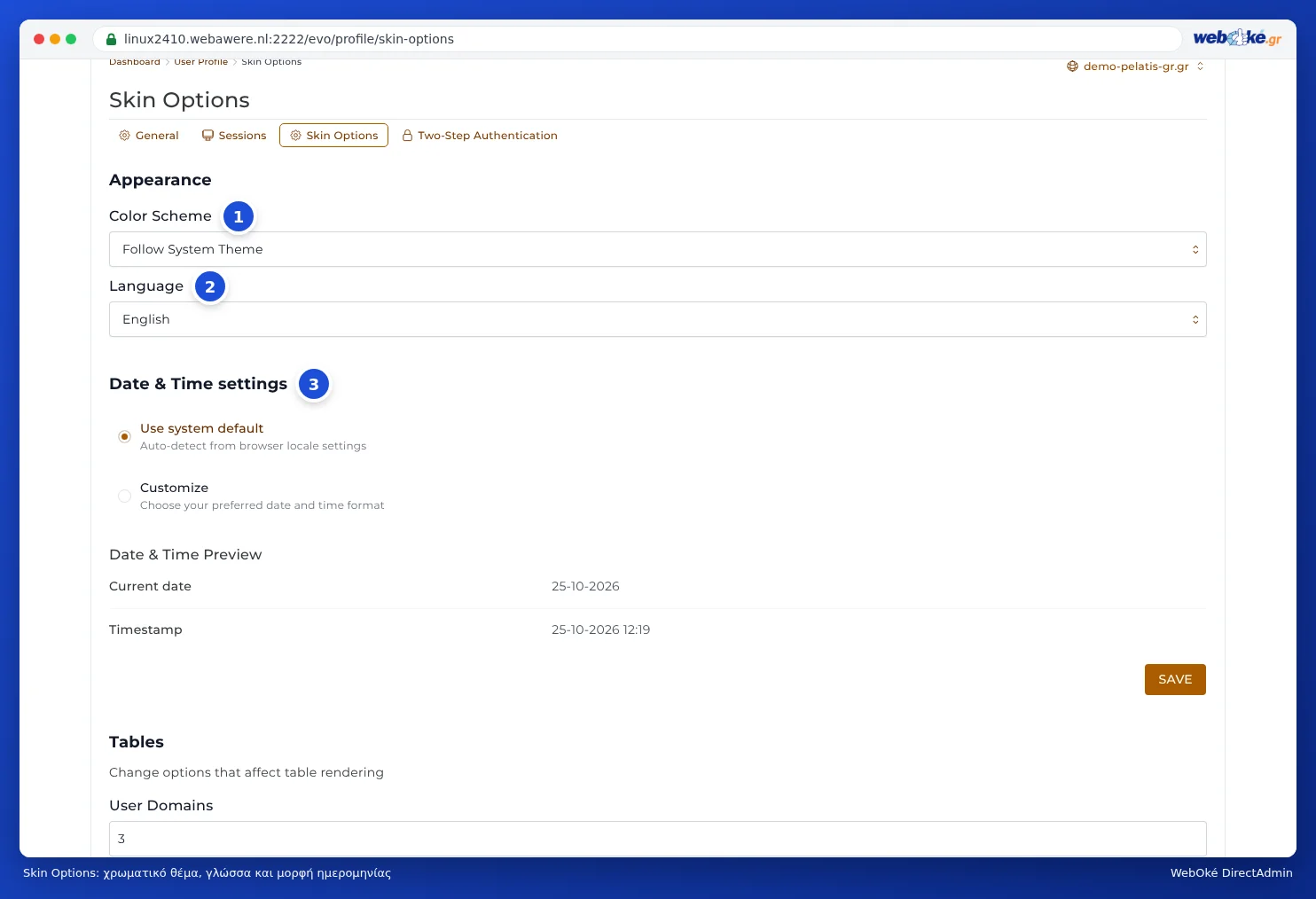1316x899 pixels.
Task: Choose the Customize date format radio button
Action: pos(124,496)
